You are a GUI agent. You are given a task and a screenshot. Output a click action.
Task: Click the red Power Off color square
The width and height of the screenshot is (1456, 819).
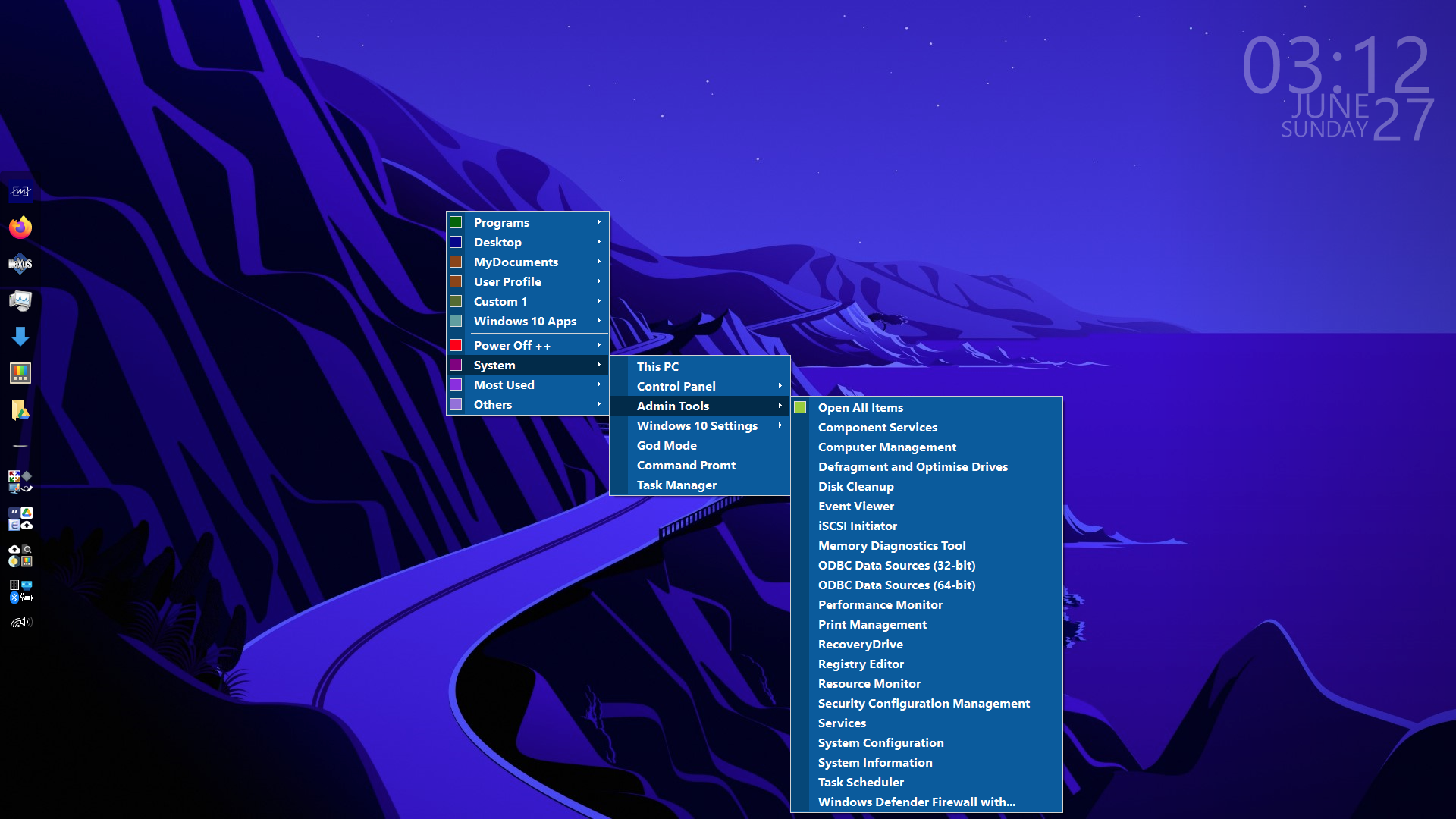click(x=456, y=345)
